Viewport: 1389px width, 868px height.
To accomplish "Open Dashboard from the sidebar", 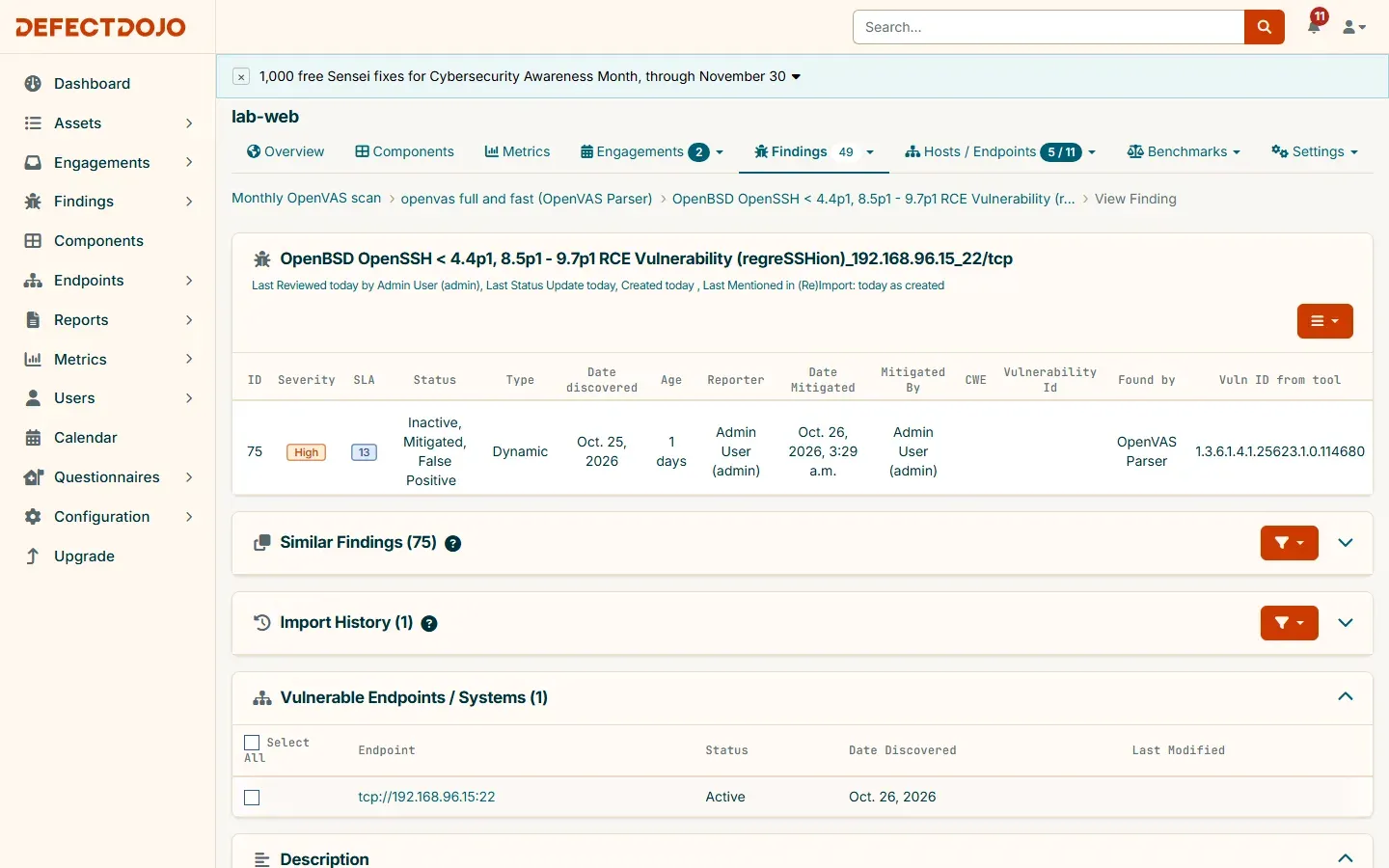I will (x=92, y=83).
